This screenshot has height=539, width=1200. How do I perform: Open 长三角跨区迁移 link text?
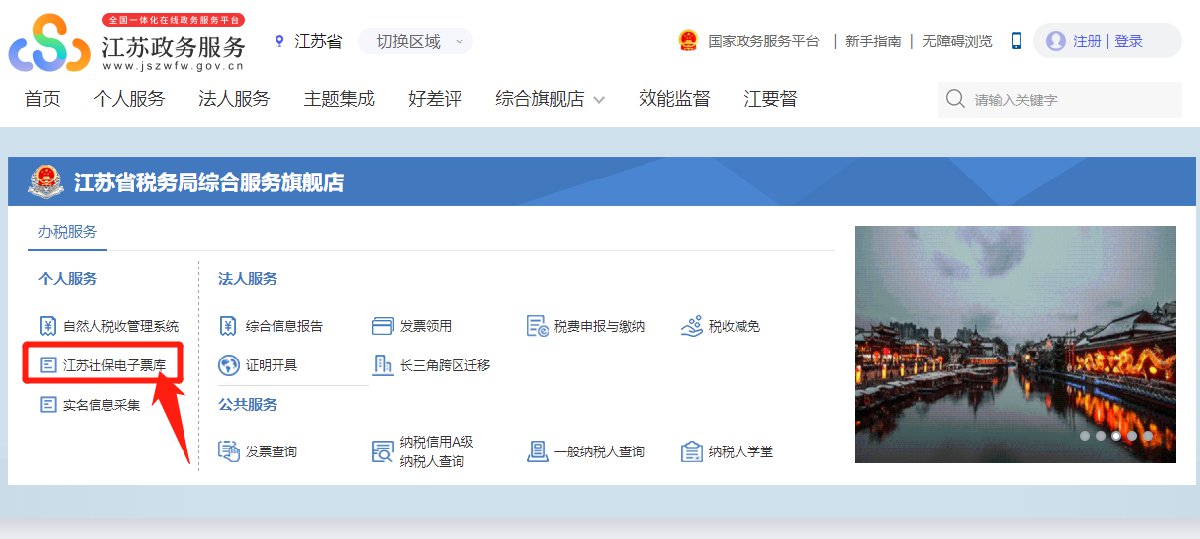(445, 365)
